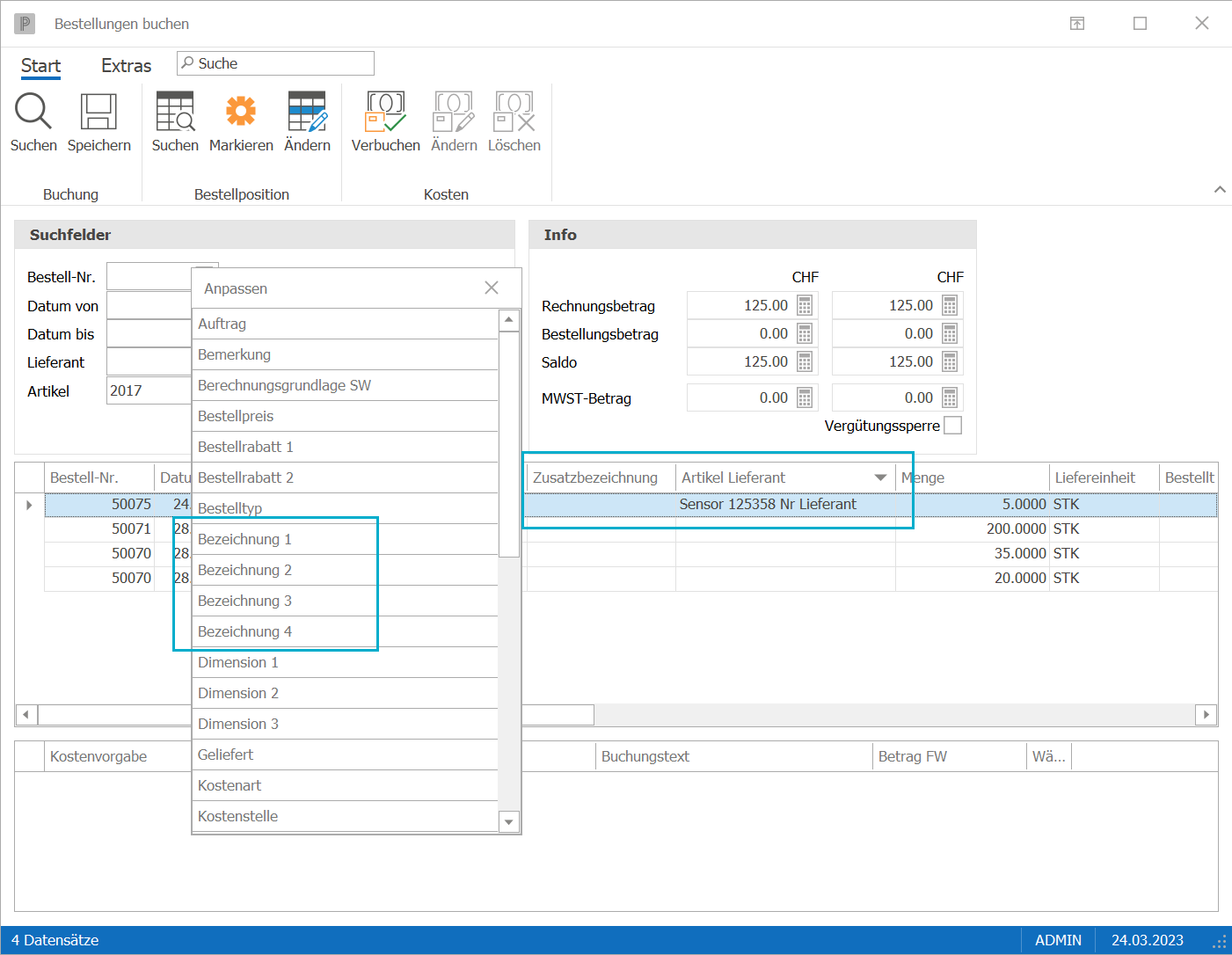Click the Ändern icon in Kosten group
This screenshot has height=955, width=1232.
pos(454,112)
